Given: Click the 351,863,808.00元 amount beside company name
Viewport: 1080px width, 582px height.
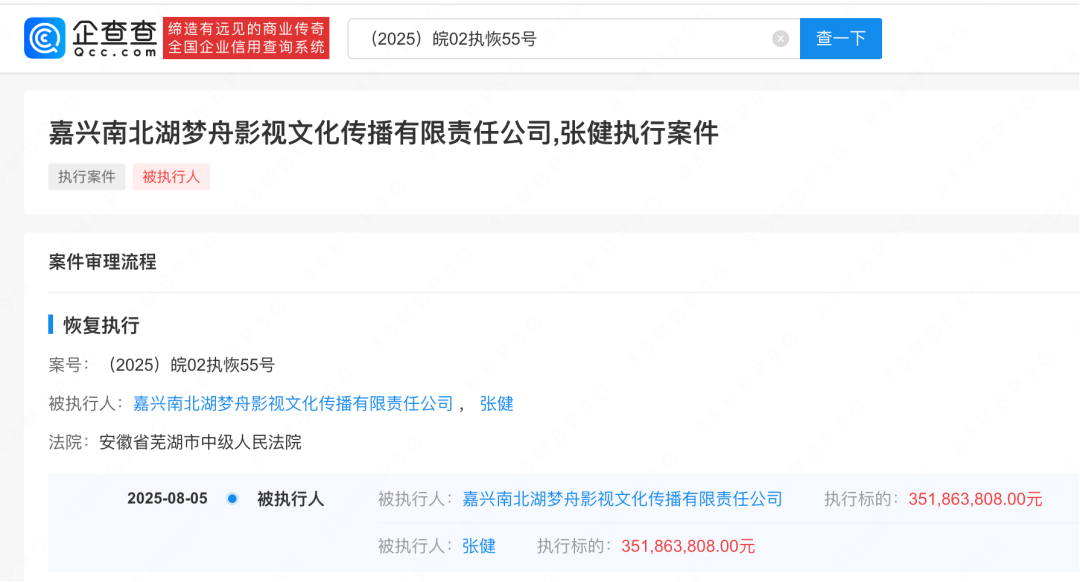Looking at the screenshot, I should click(975, 499).
